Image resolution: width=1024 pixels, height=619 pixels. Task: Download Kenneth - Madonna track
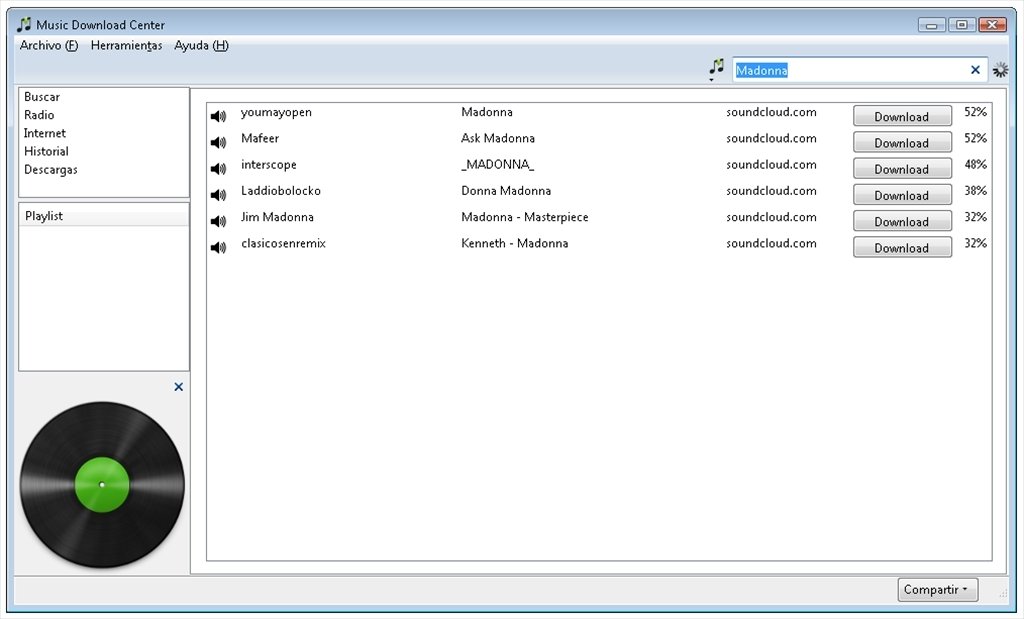[902, 247]
